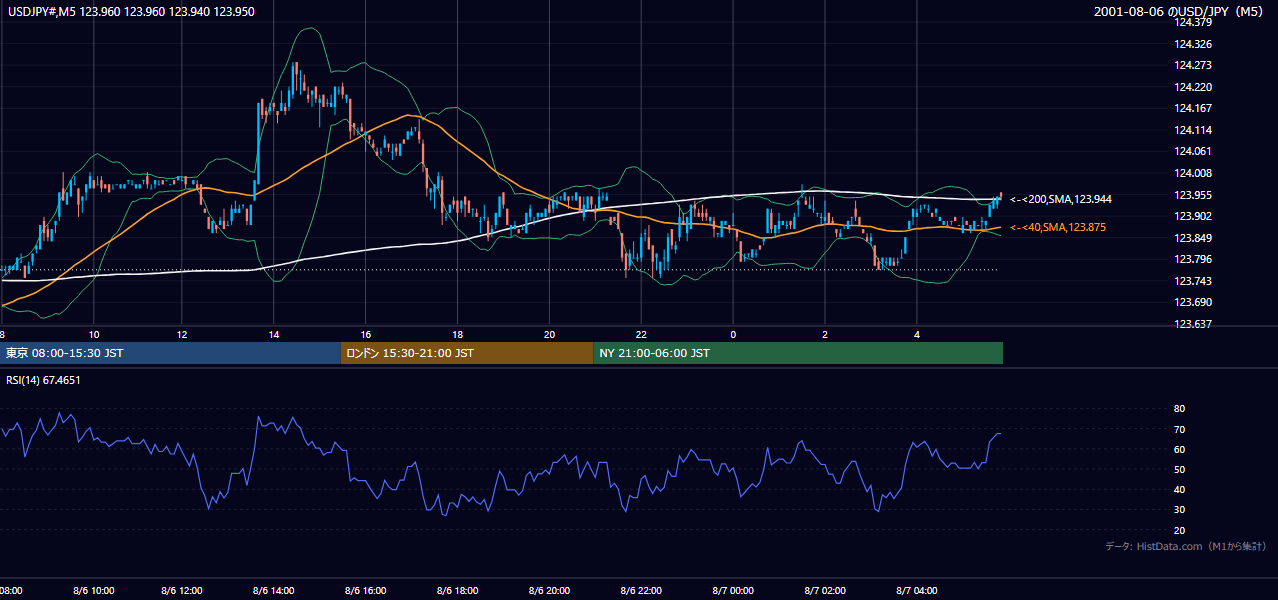Click the 123.796 price axis label
1278x600 pixels.
[1193, 260]
